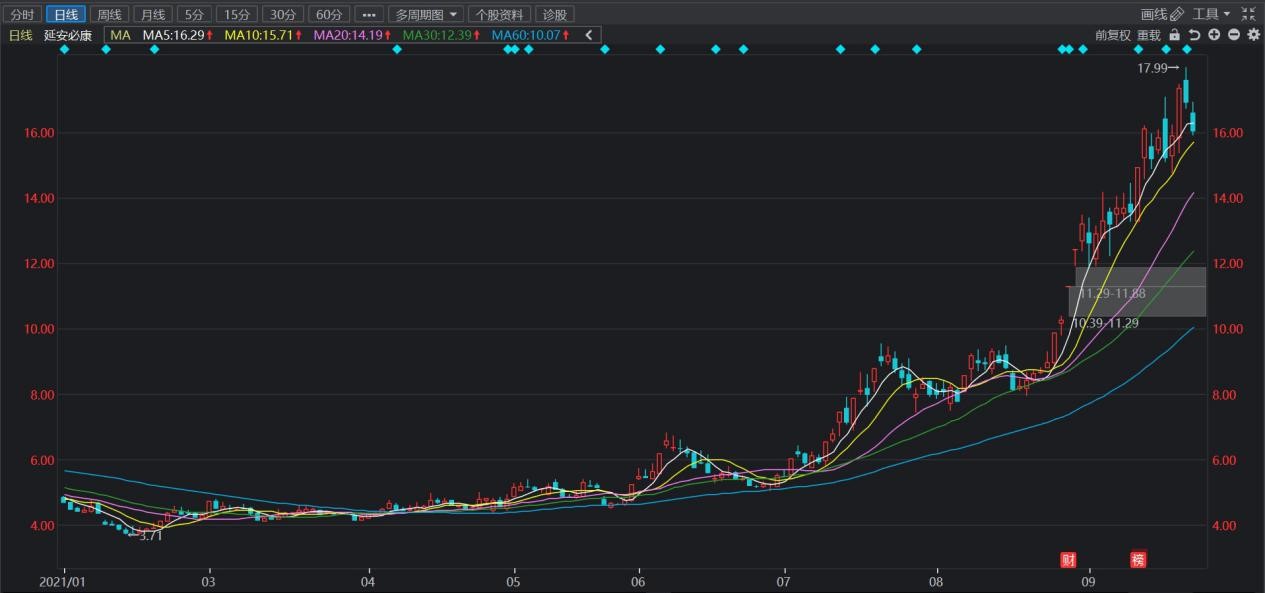
Task: Click the 重载 reload button
Action: [x=1149, y=35]
